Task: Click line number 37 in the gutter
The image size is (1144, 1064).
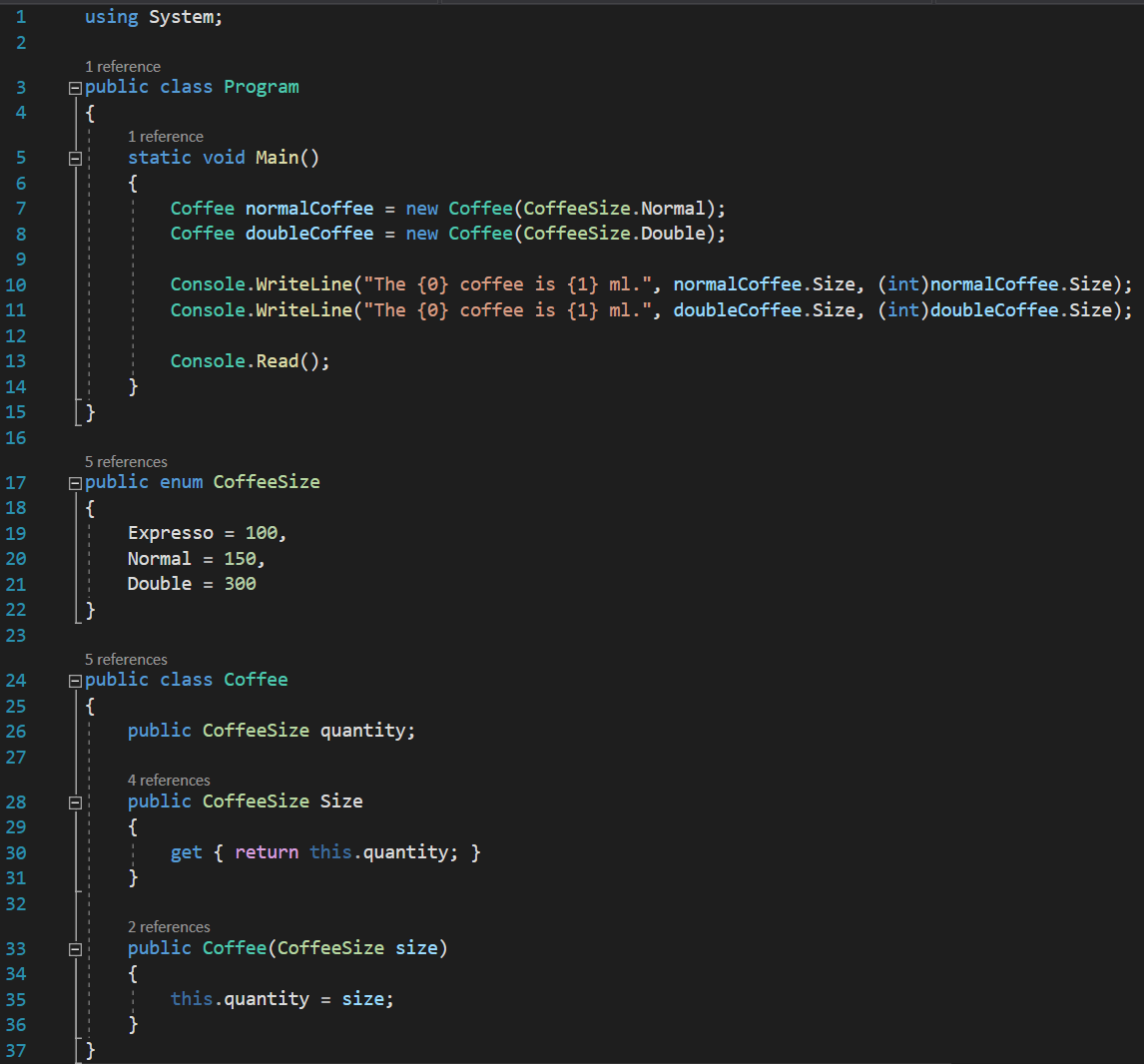Action: pos(16,1051)
